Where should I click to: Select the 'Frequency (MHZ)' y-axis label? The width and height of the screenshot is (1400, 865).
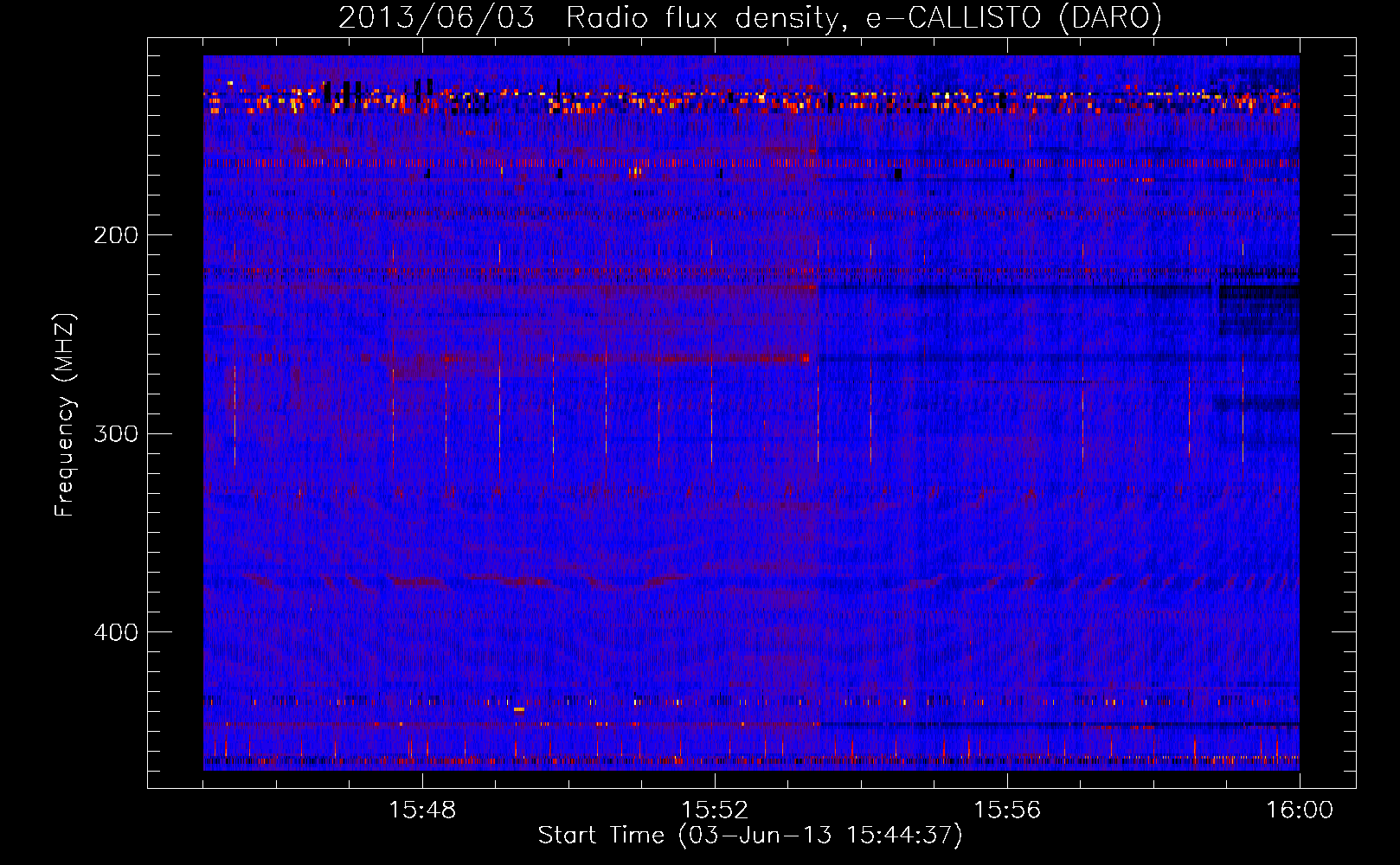65,415
